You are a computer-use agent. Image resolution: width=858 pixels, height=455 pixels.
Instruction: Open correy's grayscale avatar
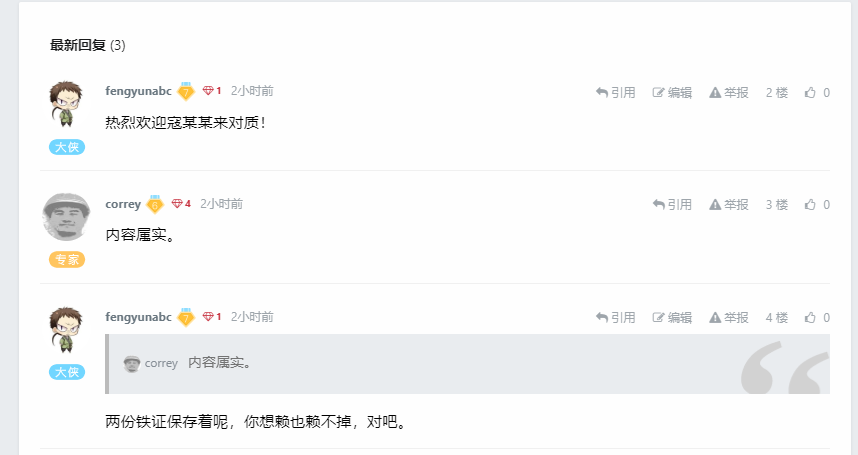tap(66, 217)
